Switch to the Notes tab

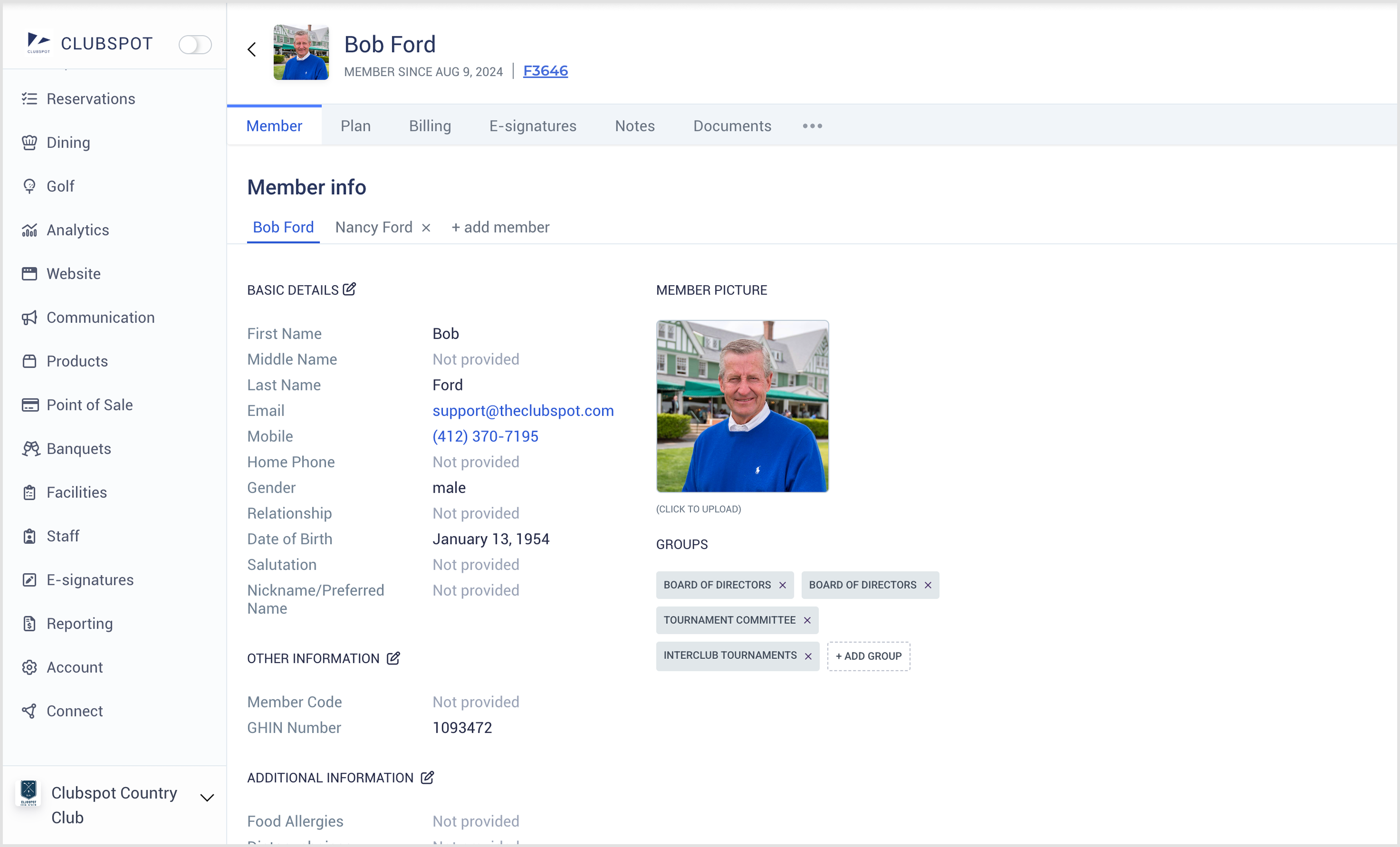635,126
